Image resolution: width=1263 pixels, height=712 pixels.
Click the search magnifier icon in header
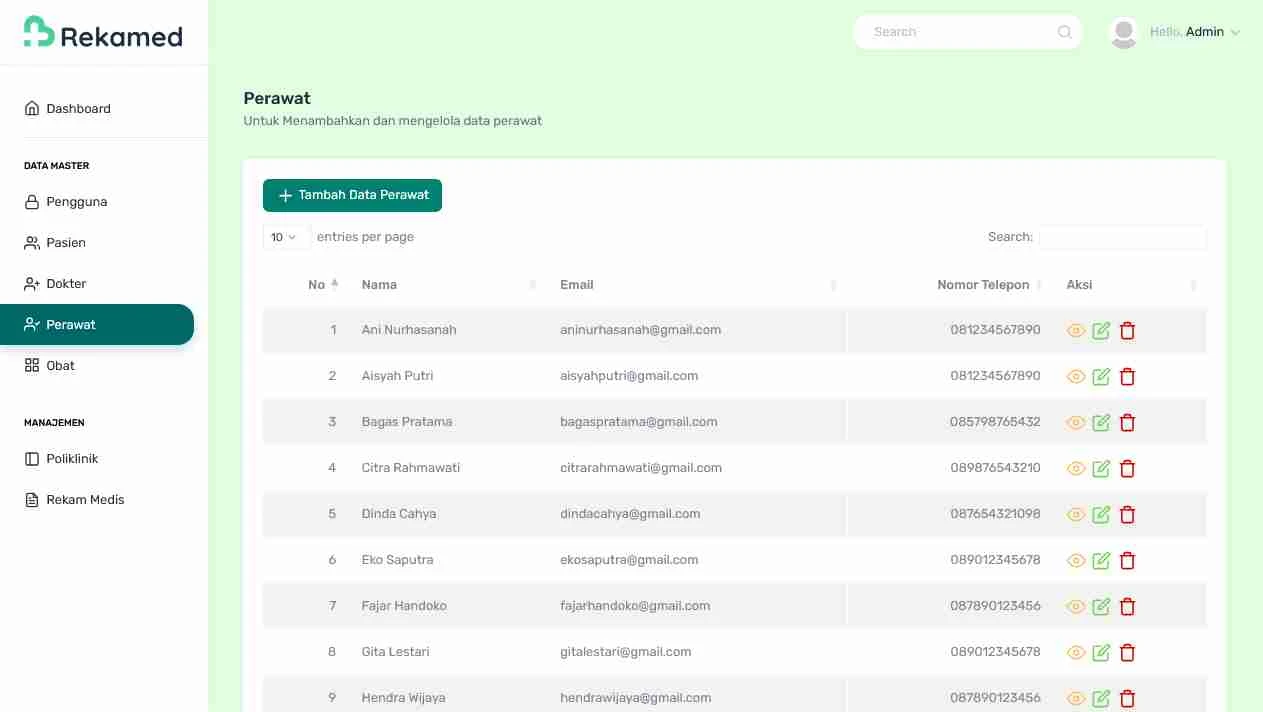[x=1065, y=32]
